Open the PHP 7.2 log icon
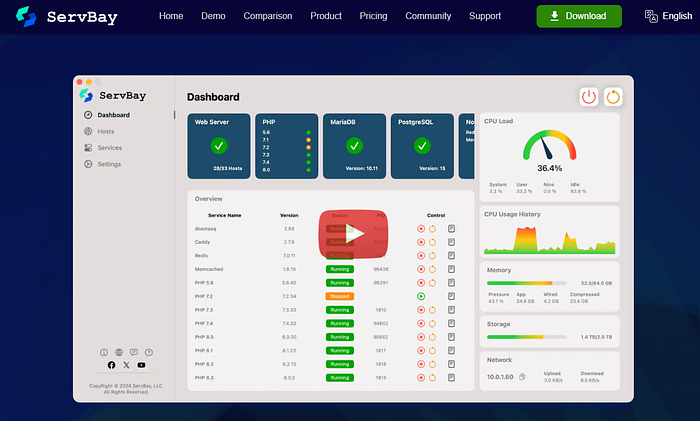The image size is (700, 421). [451, 296]
